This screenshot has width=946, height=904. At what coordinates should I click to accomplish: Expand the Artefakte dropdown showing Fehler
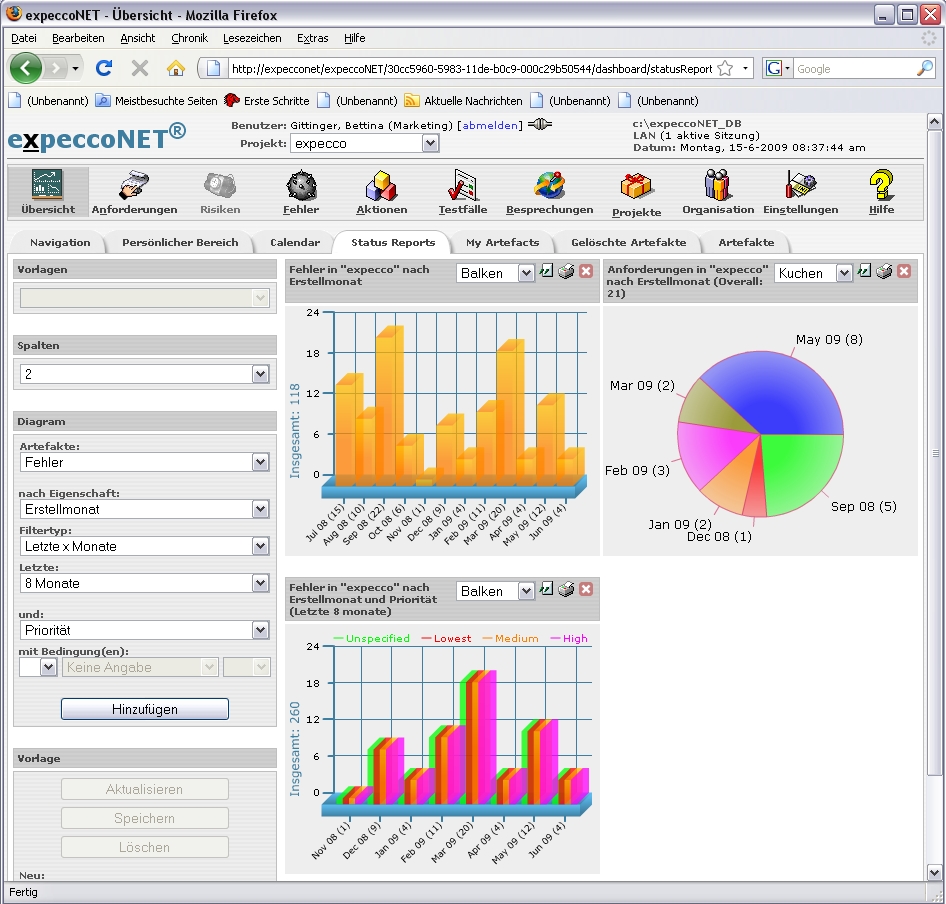tap(260, 462)
